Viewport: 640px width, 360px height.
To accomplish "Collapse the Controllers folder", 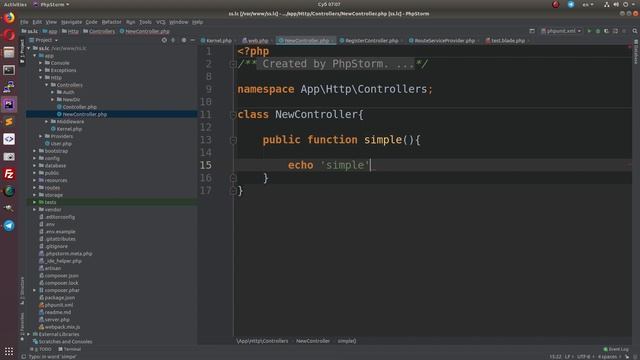I will pos(47,85).
